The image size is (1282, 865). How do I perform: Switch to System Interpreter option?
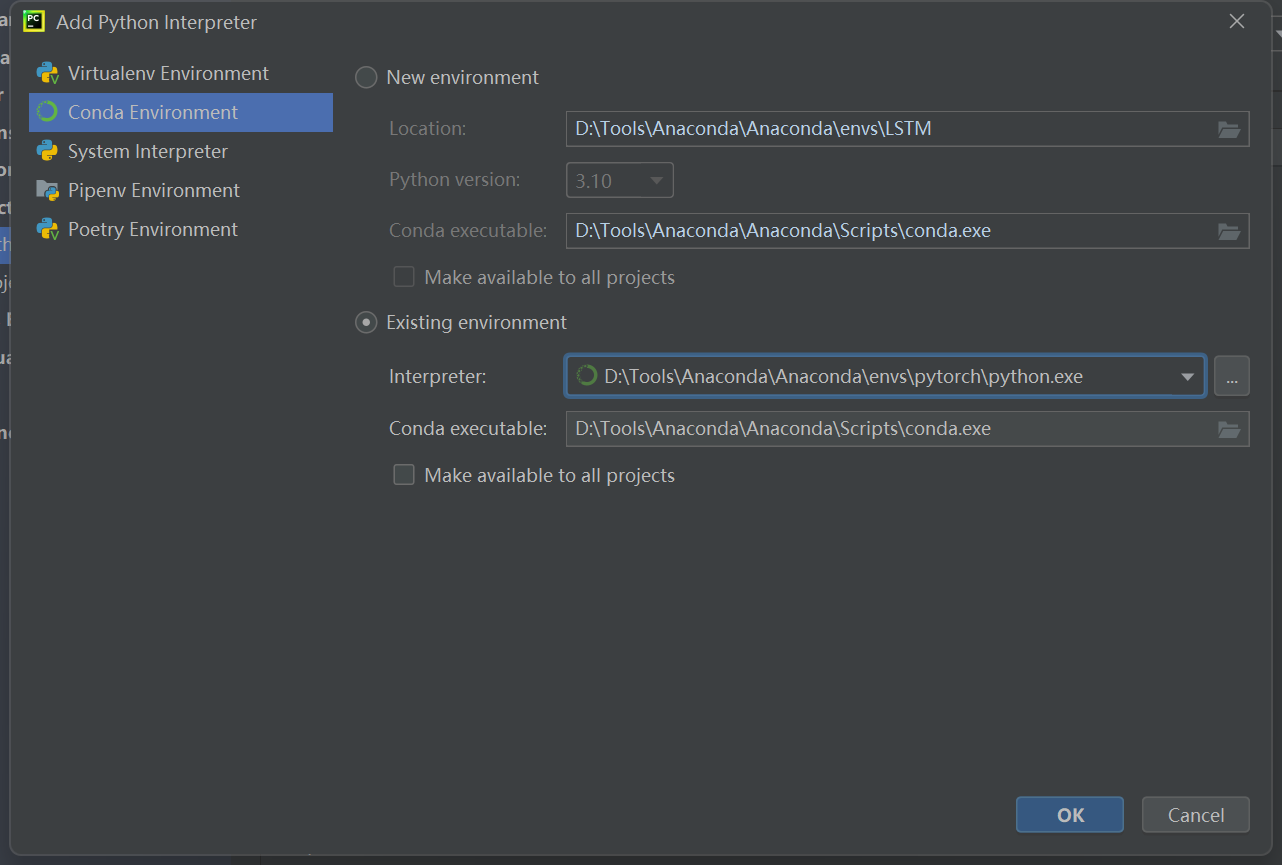(x=148, y=151)
